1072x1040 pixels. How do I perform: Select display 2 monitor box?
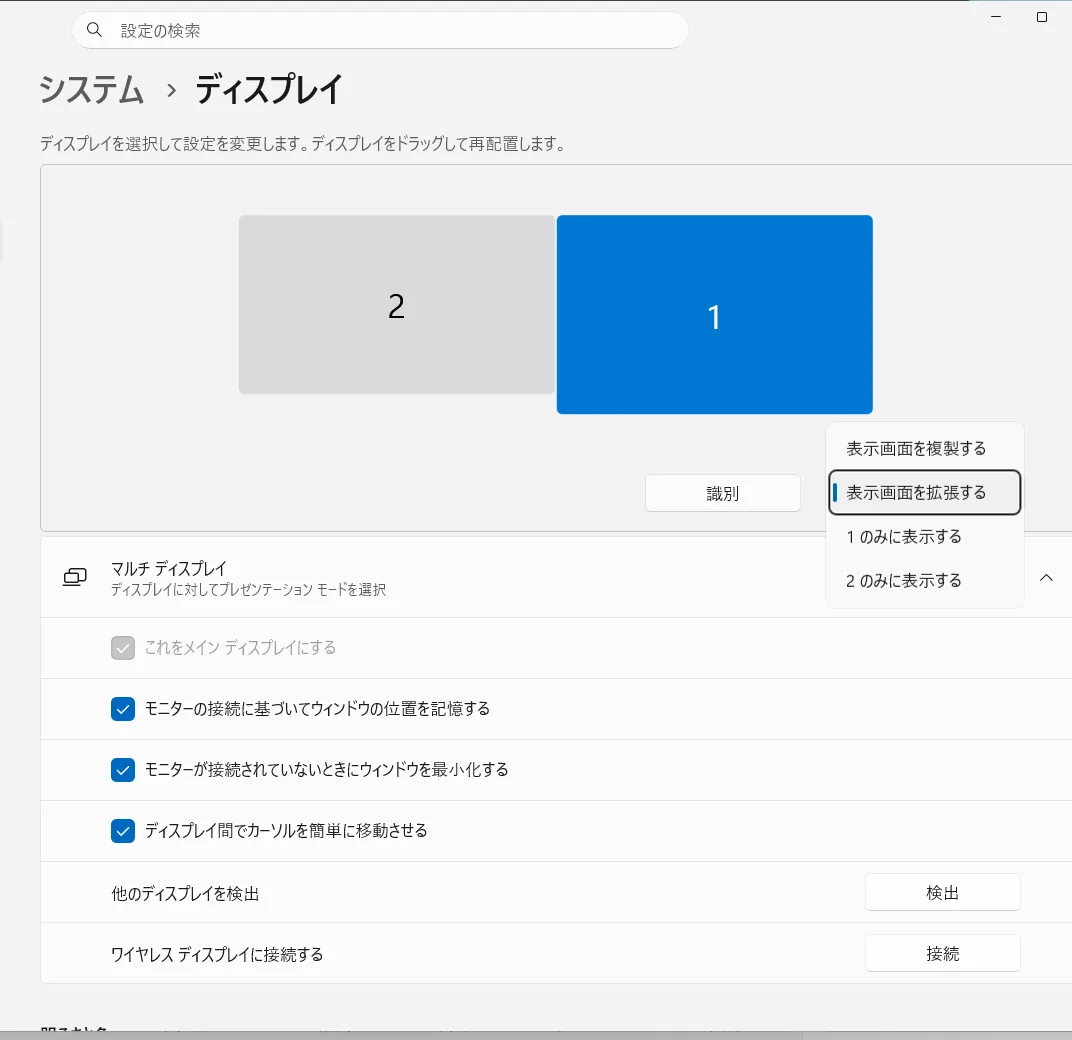coord(397,305)
